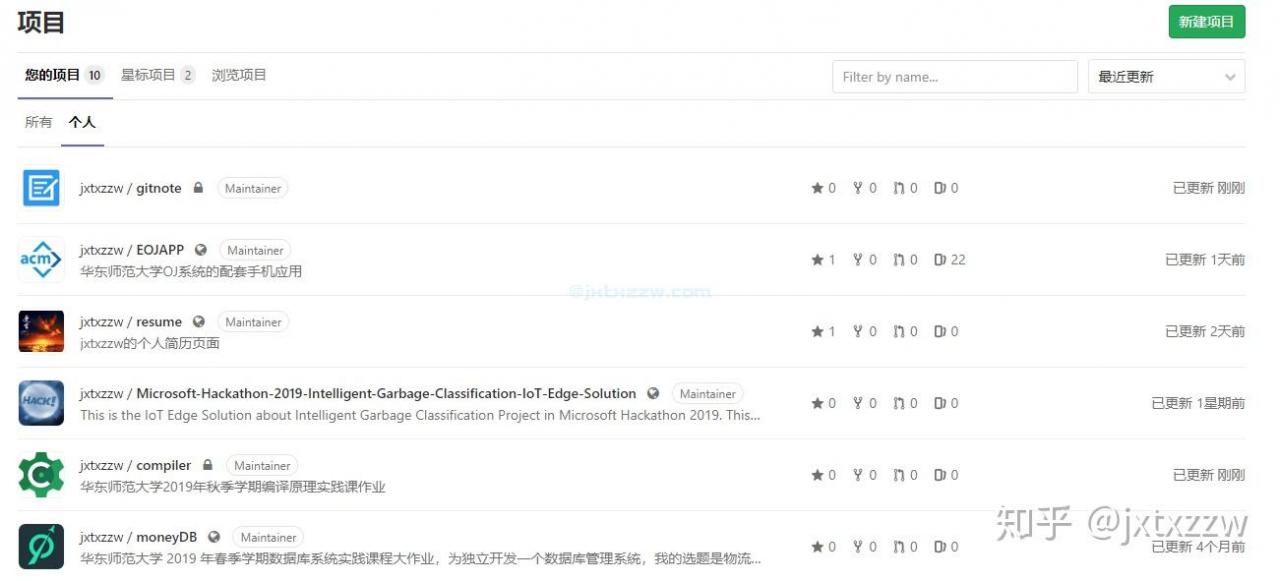Select the 个人 sub-tab

(x=82, y=122)
